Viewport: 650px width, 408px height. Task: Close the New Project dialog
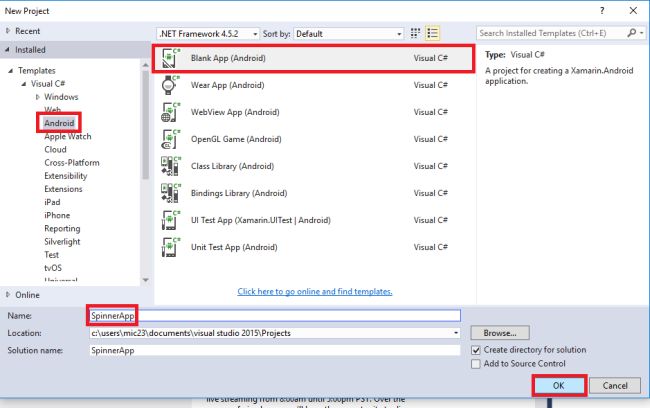pos(633,10)
